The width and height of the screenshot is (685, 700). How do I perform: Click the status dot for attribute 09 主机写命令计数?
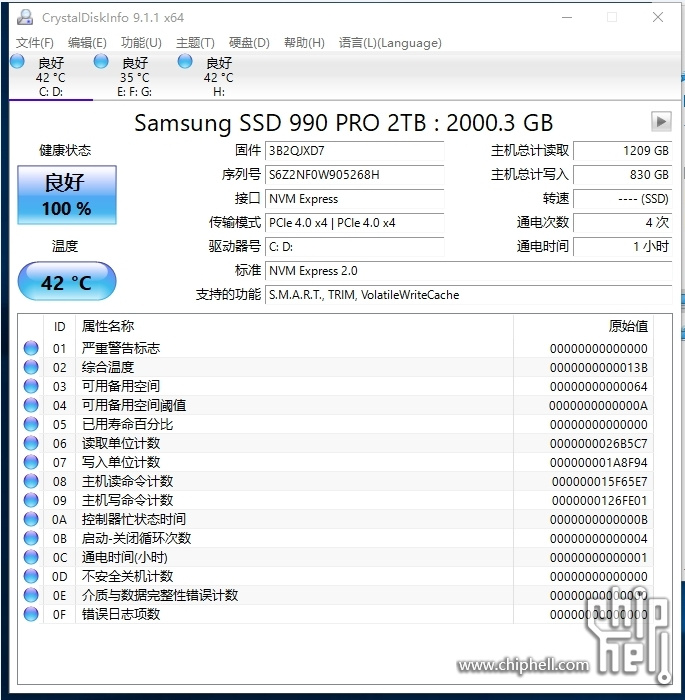tap(31, 500)
